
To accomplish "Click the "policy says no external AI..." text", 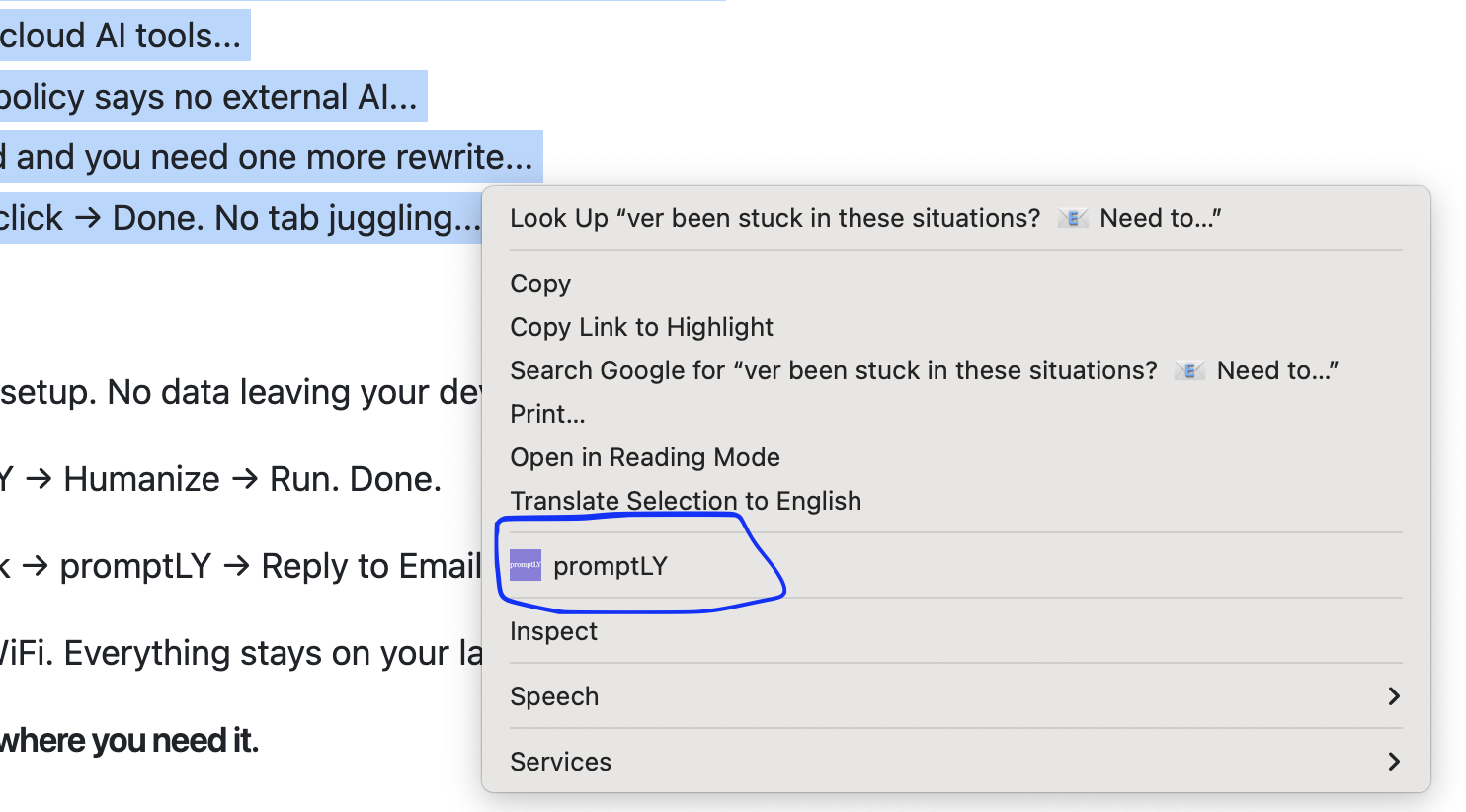I will 208,97.
